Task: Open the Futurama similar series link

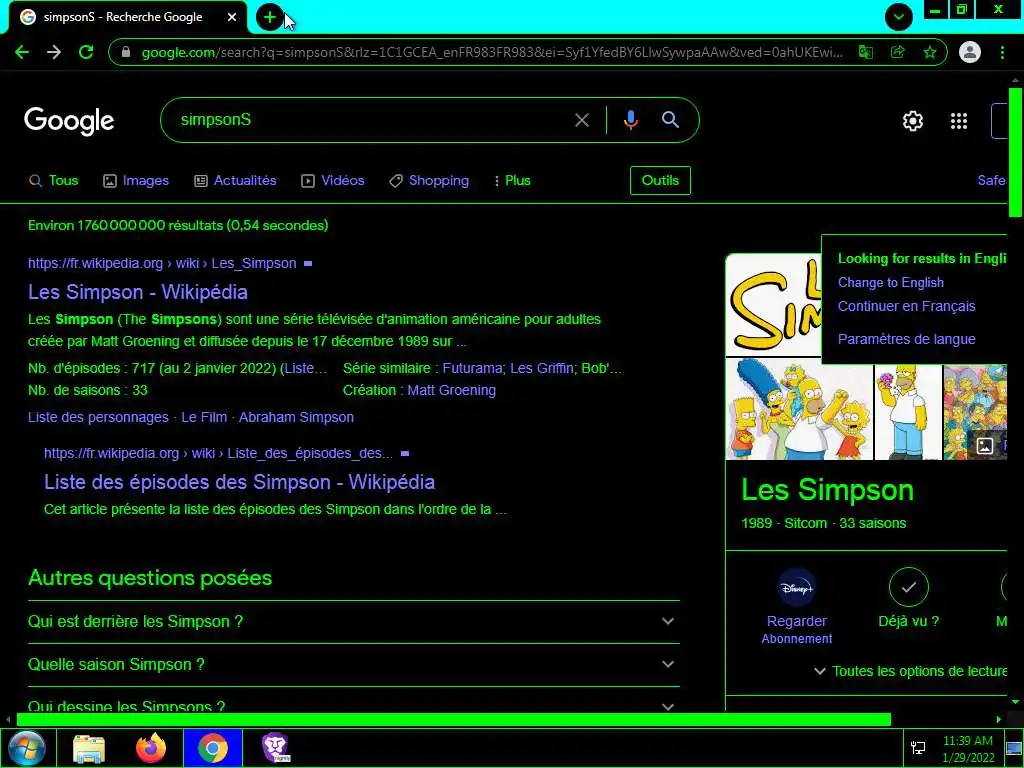Action: [x=472, y=368]
